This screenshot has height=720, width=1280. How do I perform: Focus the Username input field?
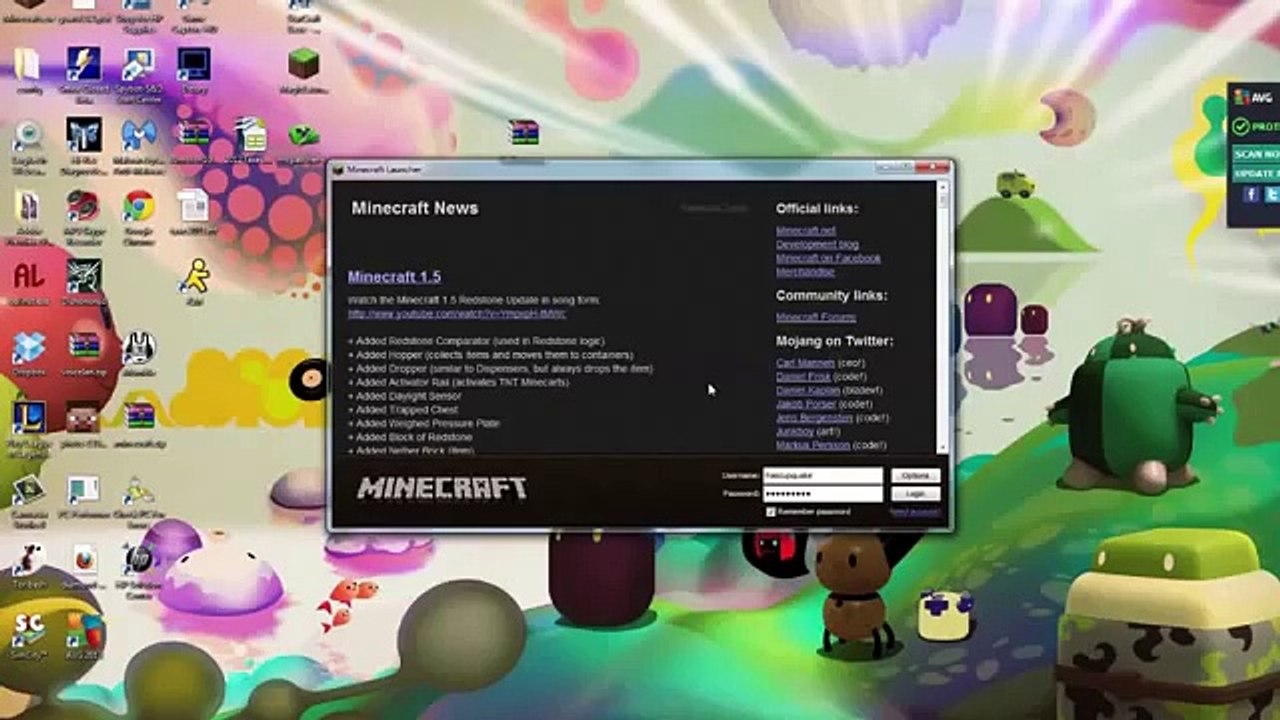pyautogui.click(x=823, y=476)
